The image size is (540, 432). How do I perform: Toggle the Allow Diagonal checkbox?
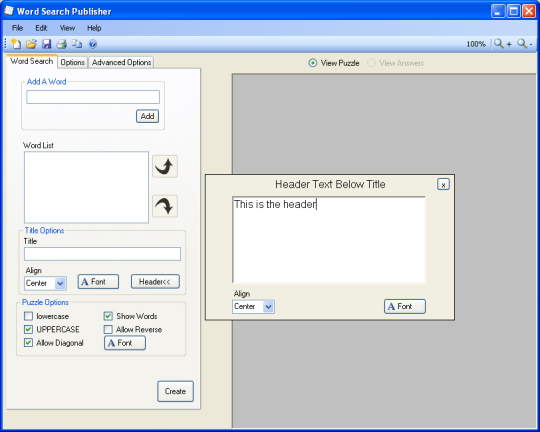click(x=29, y=343)
